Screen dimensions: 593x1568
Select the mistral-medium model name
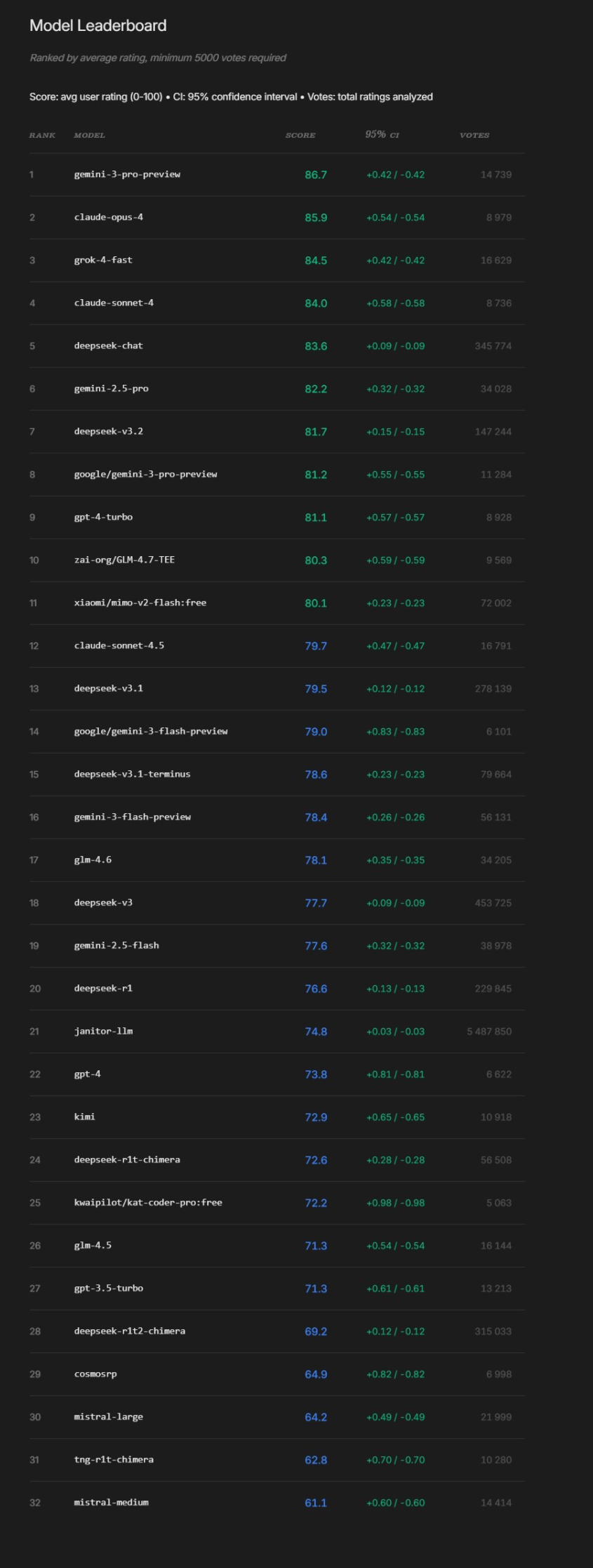click(x=111, y=1502)
